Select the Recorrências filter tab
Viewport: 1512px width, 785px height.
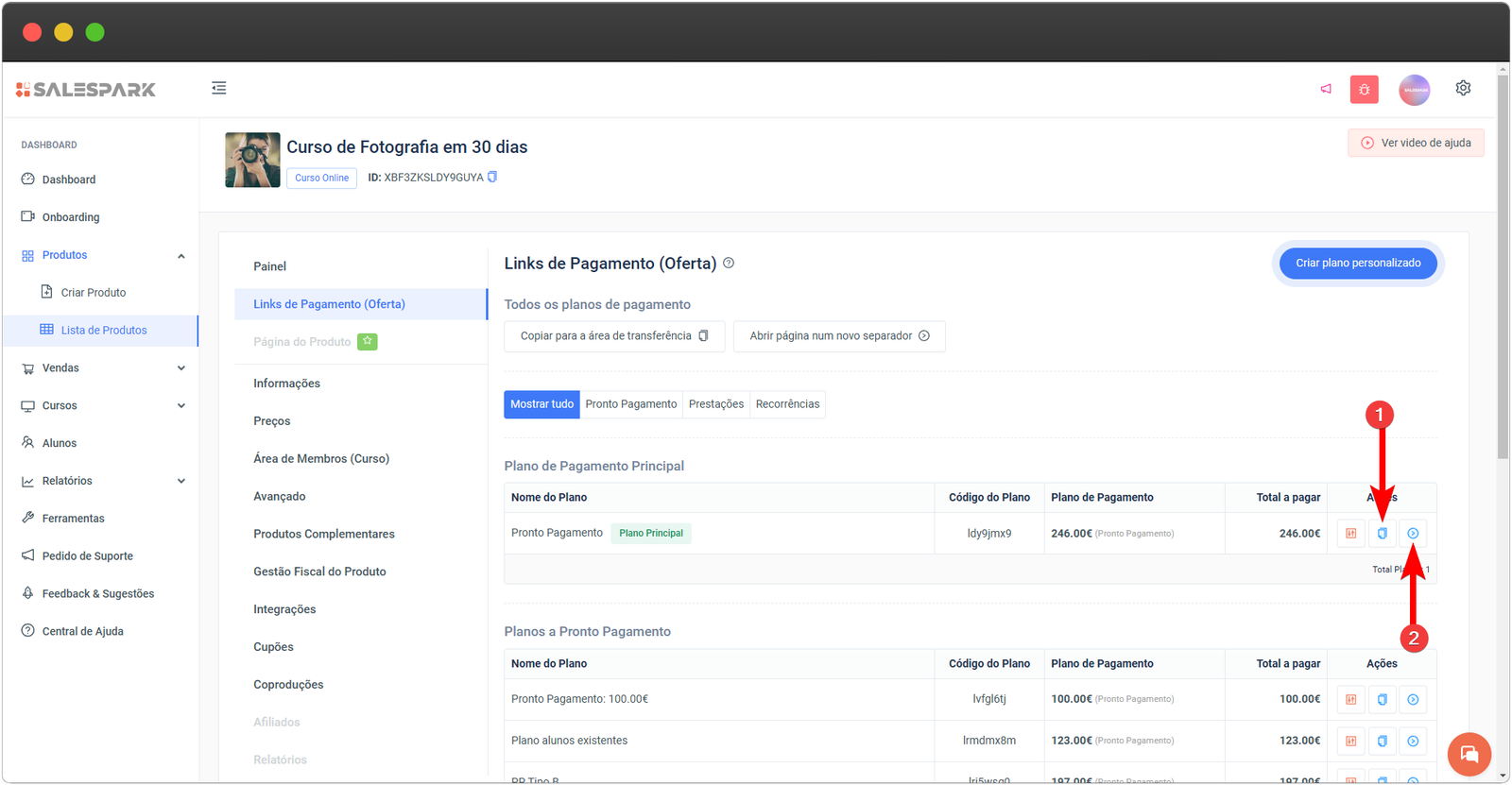pyautogui.click(x=787, y=404)
